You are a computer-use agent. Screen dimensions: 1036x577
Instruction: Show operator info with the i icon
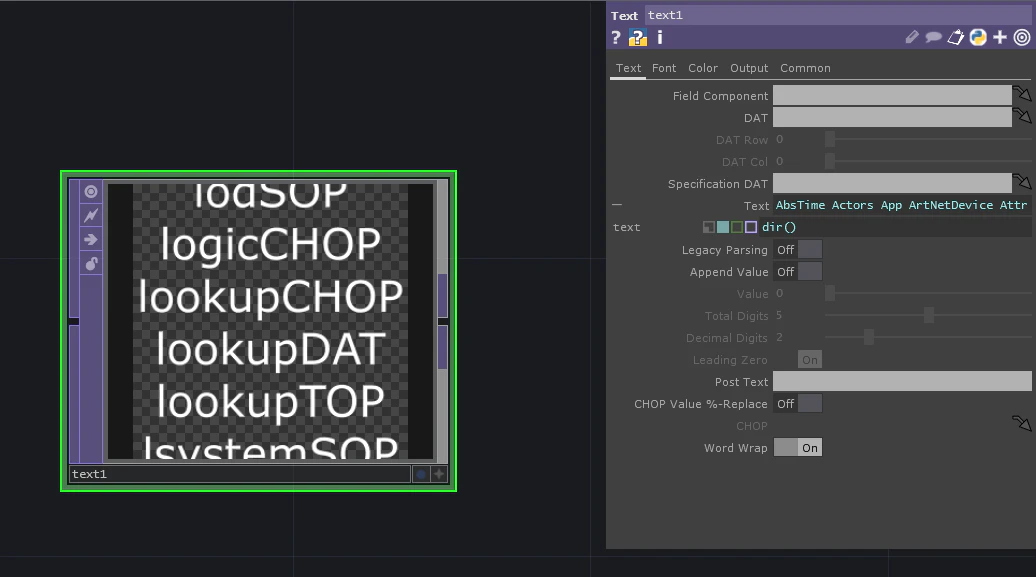click(x=659, y=38)
